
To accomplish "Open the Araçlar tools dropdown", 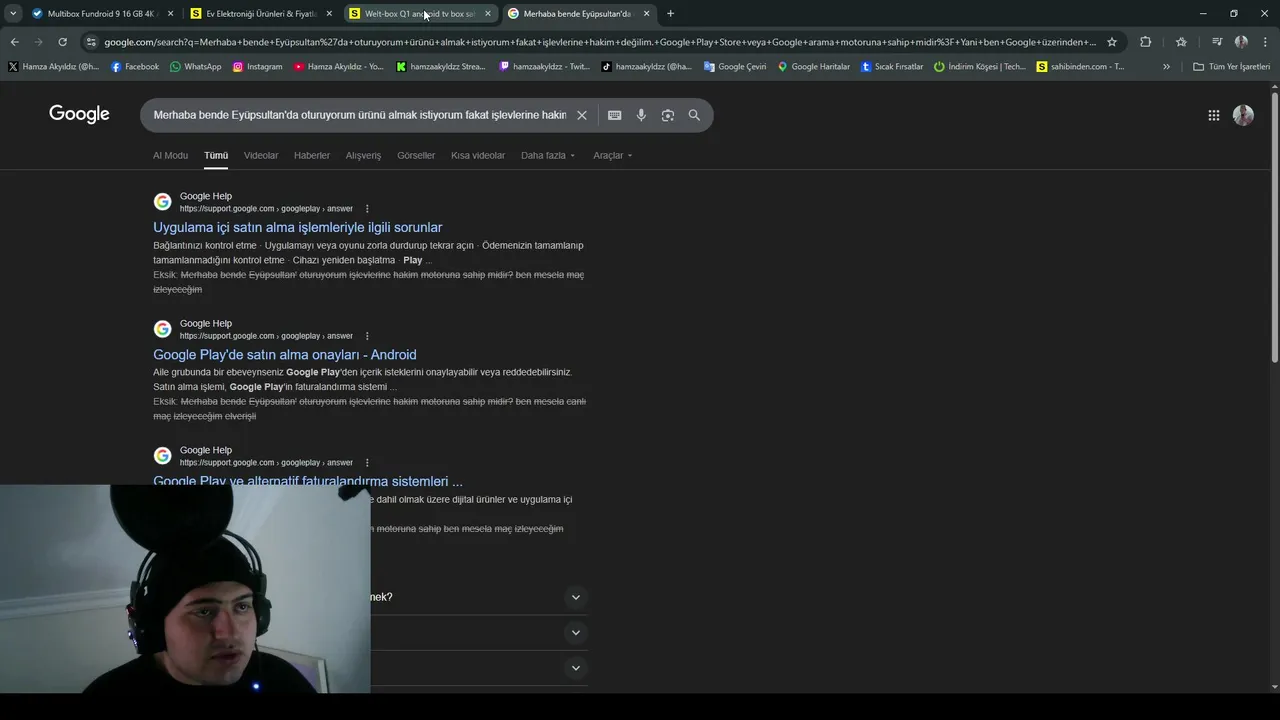I will click(x=612, y=155).
